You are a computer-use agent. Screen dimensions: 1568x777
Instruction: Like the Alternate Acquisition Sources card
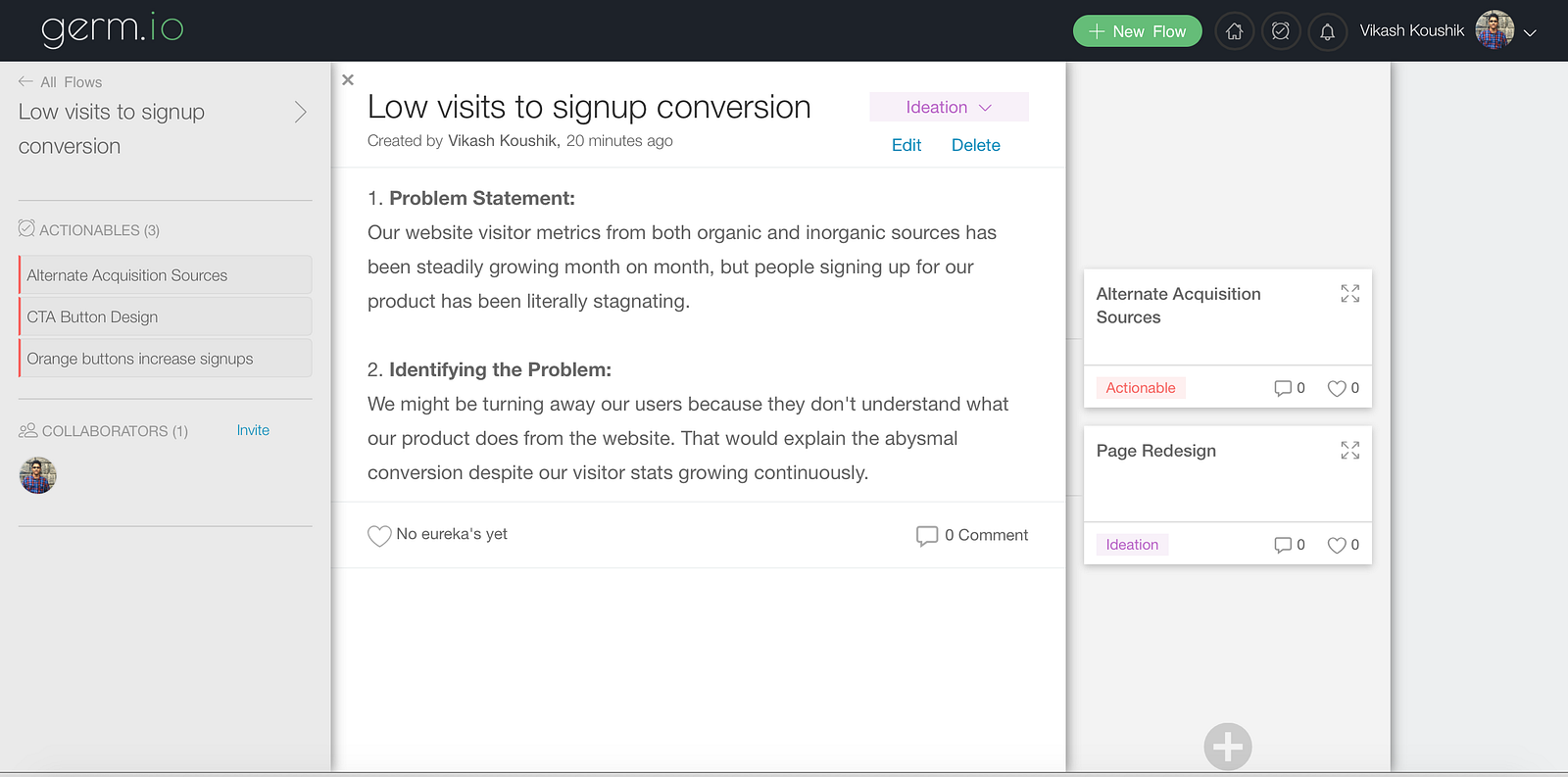click(x=1342, y=388)
